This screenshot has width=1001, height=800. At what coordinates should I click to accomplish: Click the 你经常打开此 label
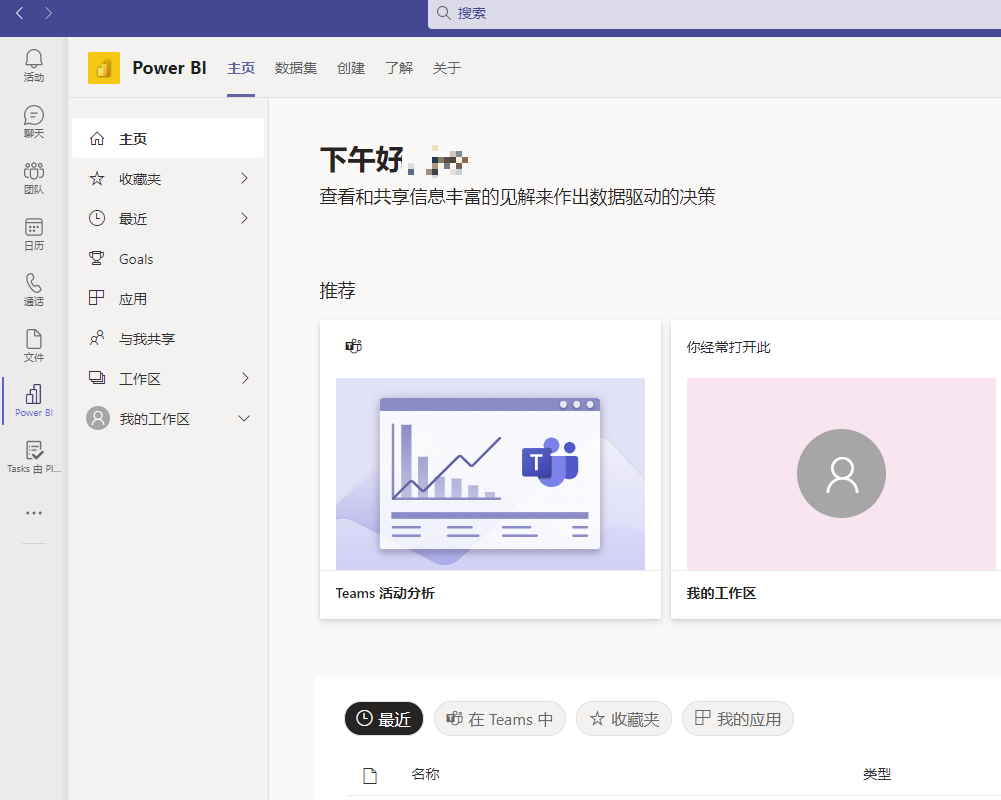728,347
